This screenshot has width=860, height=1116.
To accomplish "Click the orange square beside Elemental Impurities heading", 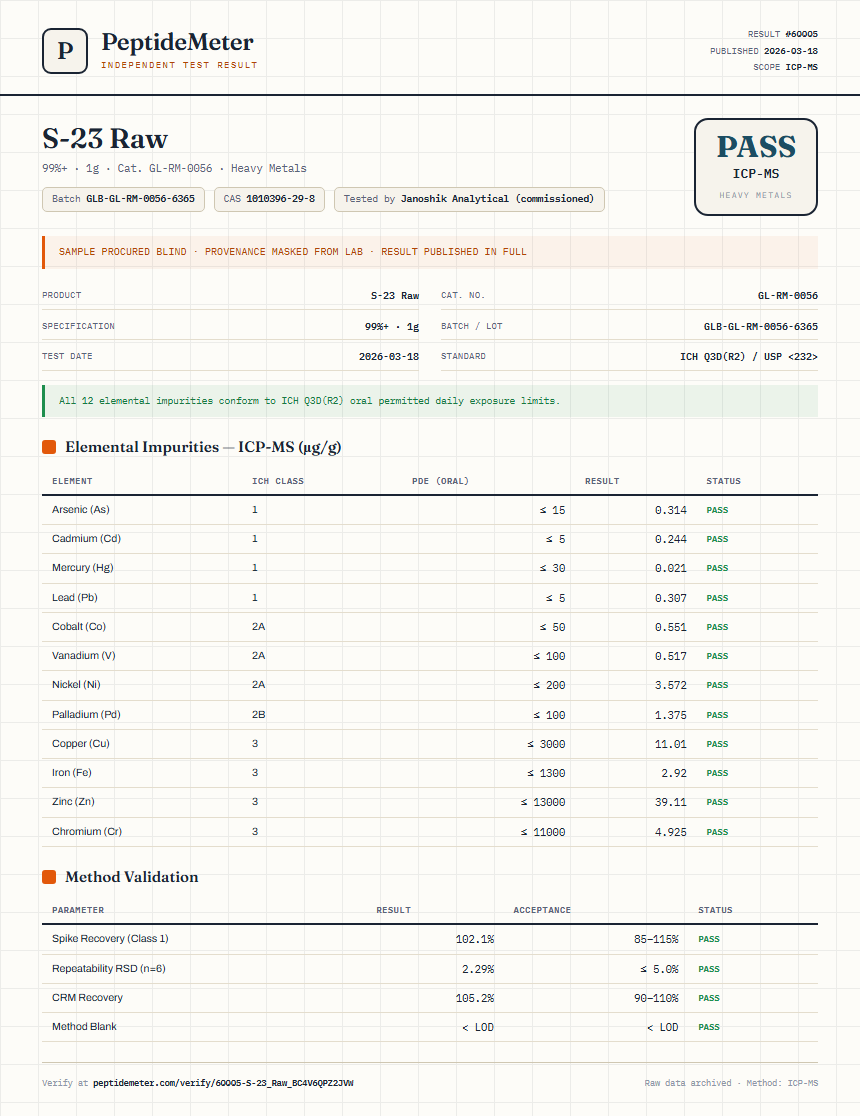I will 49,447.
